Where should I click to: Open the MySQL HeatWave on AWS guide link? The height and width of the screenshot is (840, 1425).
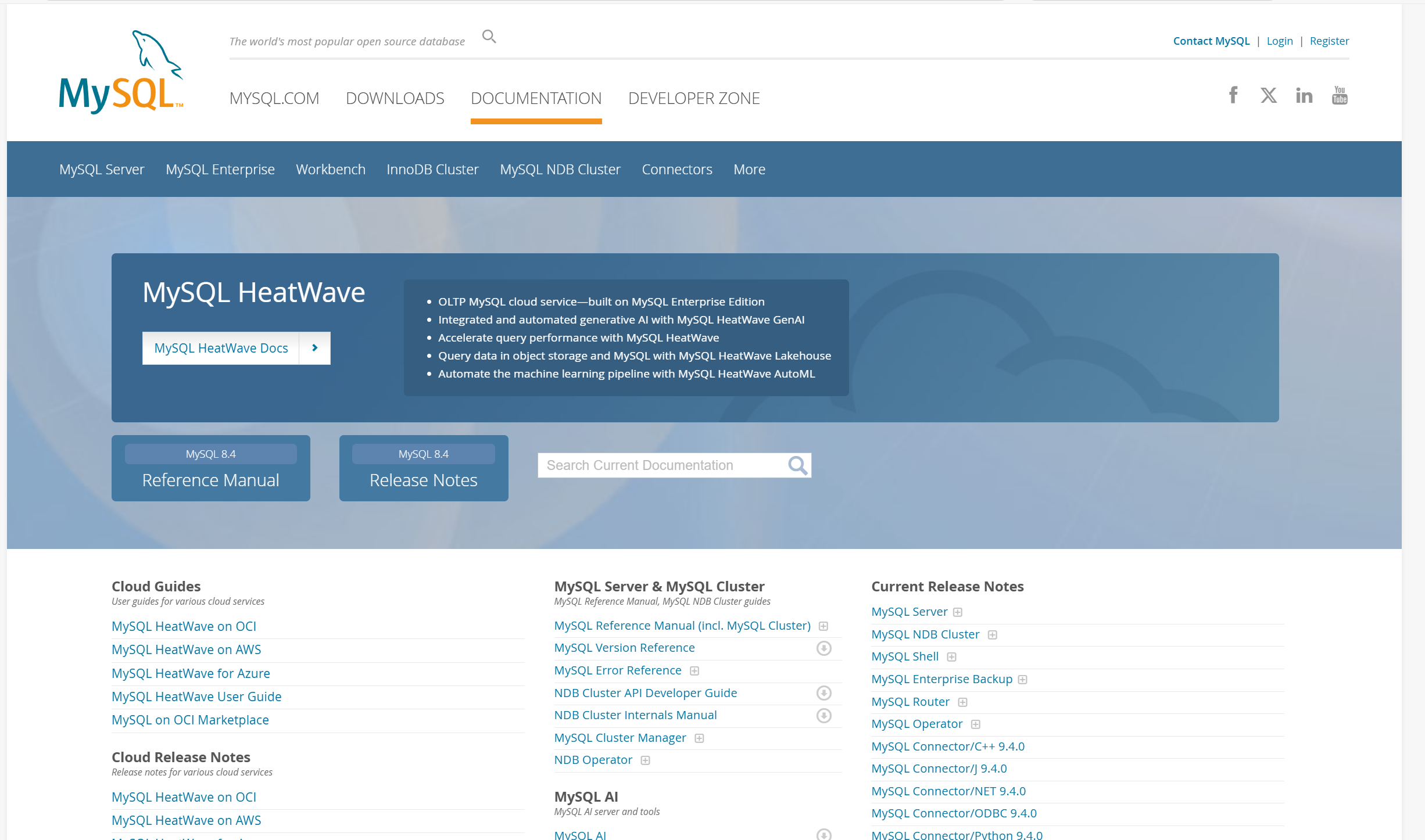(186, 649)
